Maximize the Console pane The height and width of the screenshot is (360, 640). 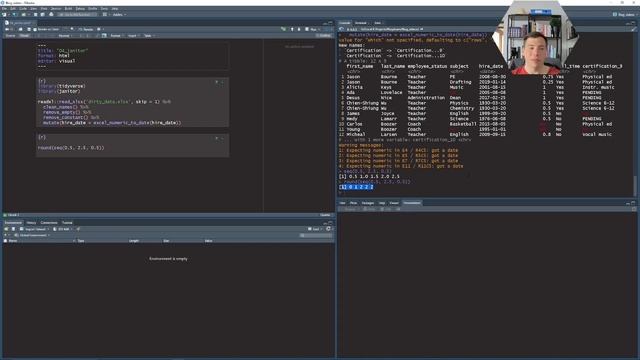[633, 23]
